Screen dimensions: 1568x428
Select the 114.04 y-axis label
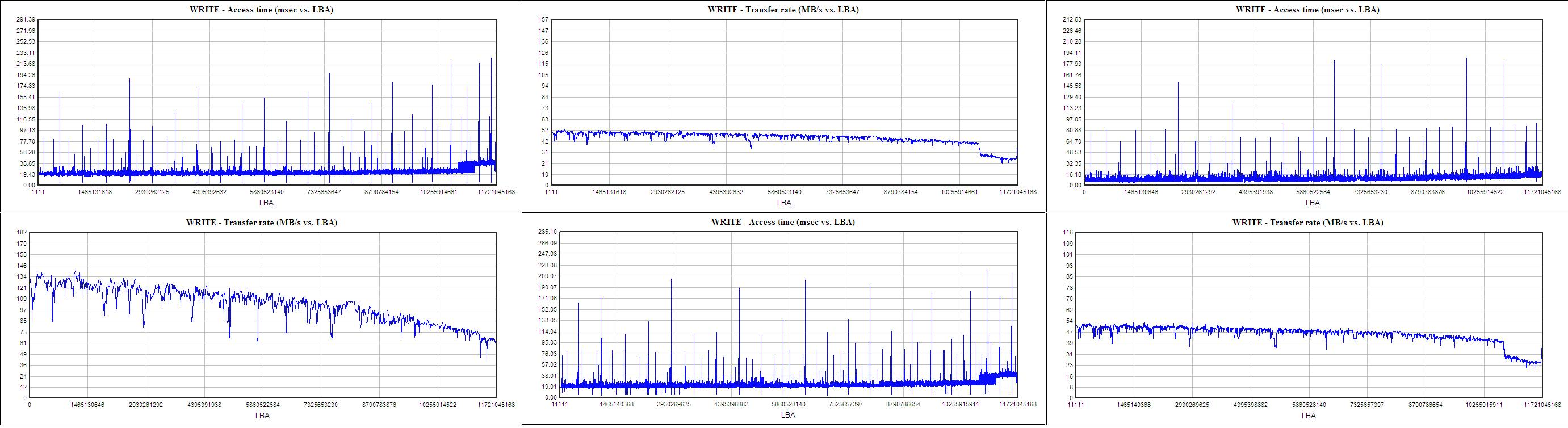pos(548,331)
